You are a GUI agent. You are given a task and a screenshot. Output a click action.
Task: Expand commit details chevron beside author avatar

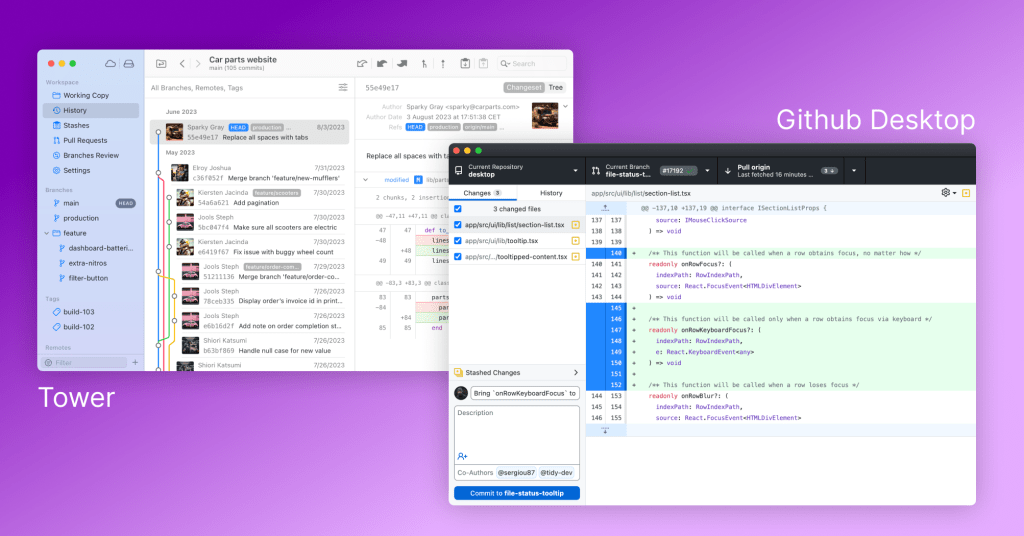(566, 106)
